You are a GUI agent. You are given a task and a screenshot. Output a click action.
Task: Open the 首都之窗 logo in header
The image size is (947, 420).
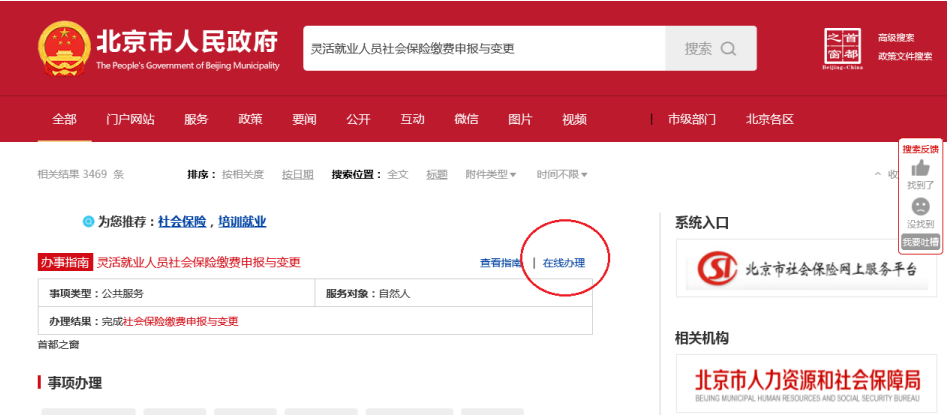pyautogui.click(x=840, y=48)
